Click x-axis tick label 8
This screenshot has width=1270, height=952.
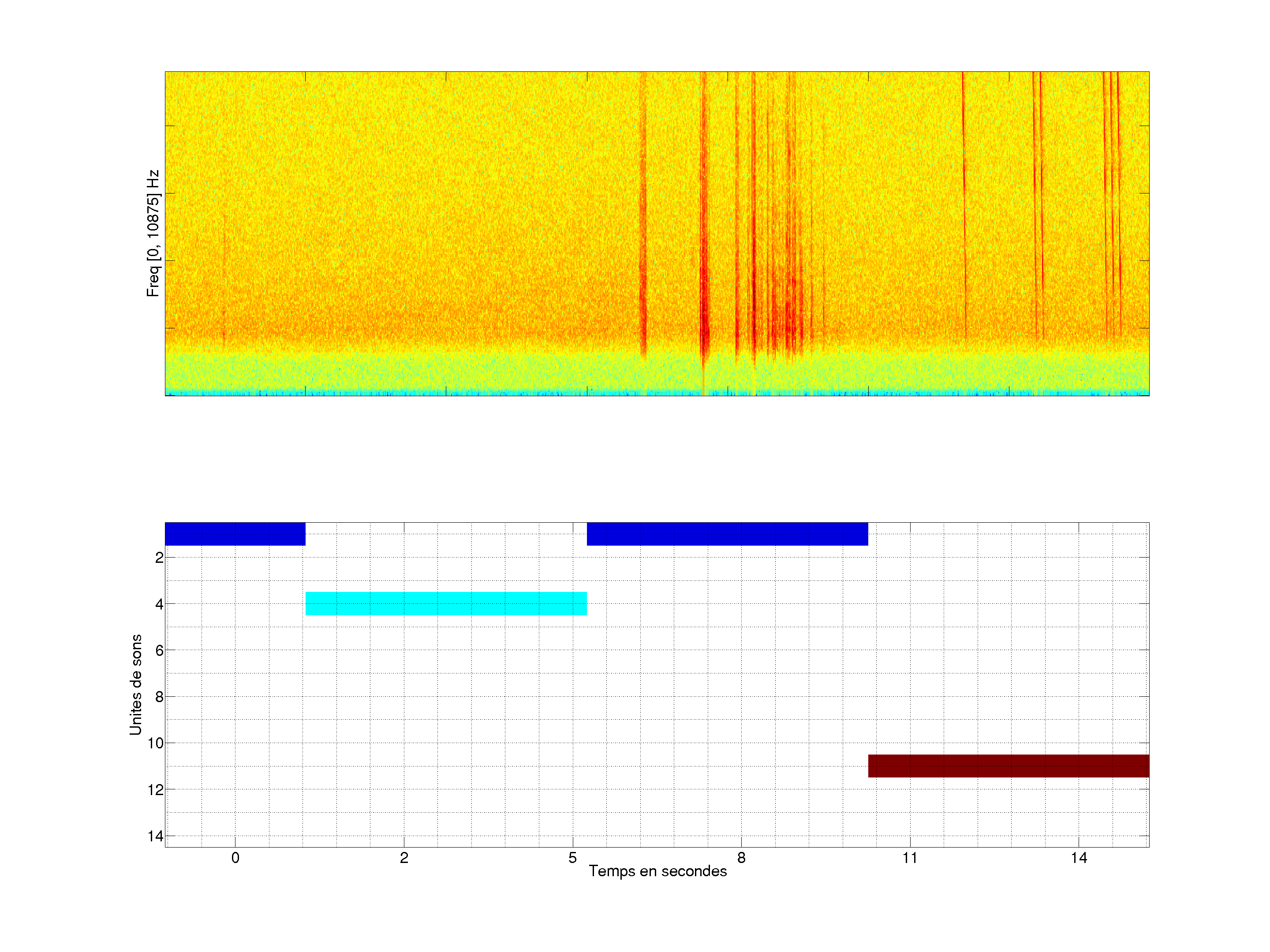(x=741, y=858)
